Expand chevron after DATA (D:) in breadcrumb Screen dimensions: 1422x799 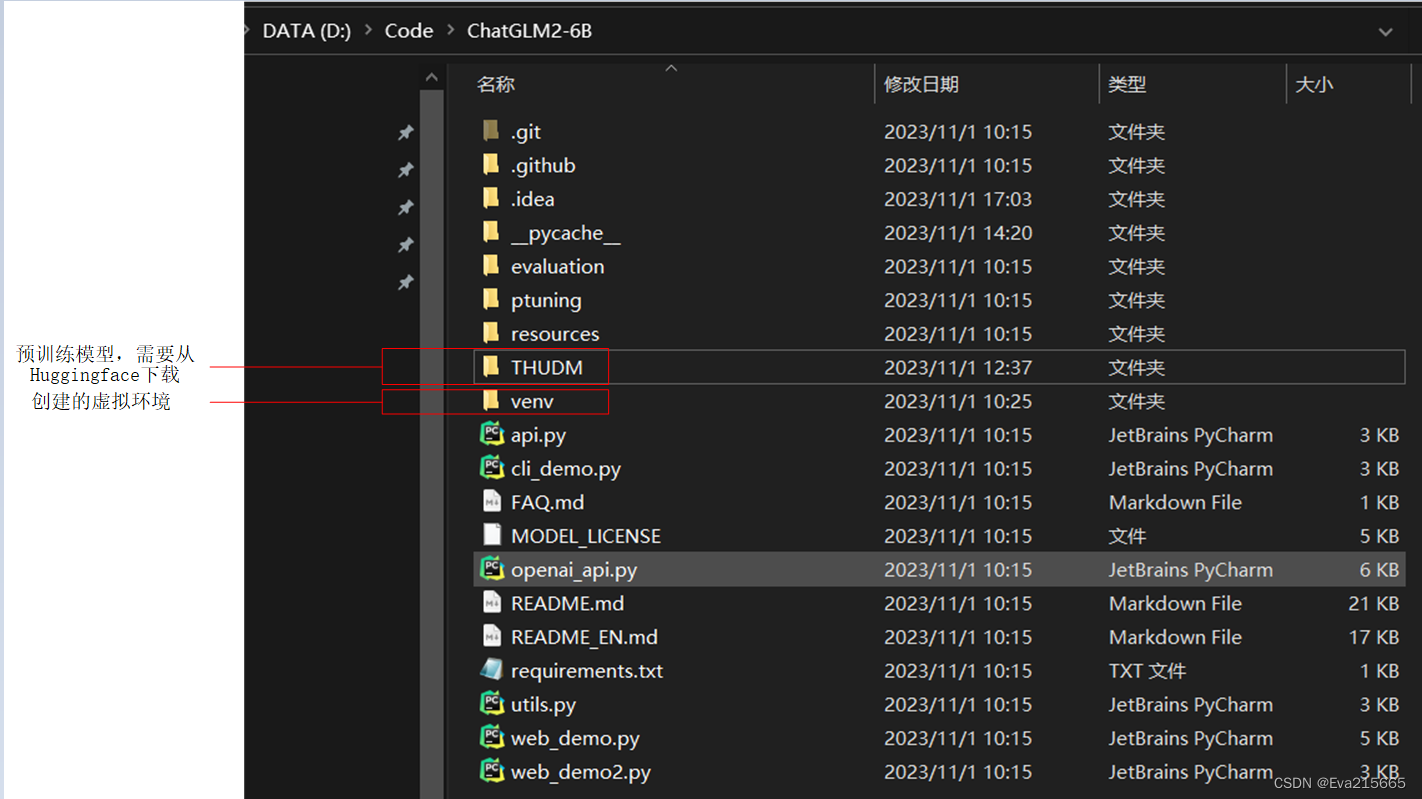368,31
